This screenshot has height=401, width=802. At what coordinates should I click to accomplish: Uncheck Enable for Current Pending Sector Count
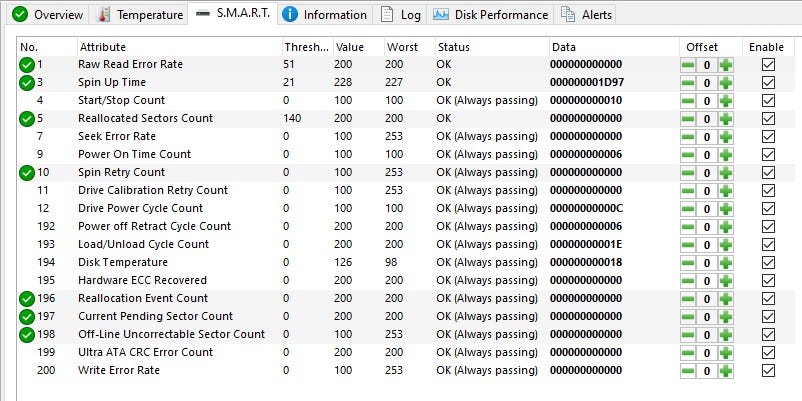(x=768, y=317)
